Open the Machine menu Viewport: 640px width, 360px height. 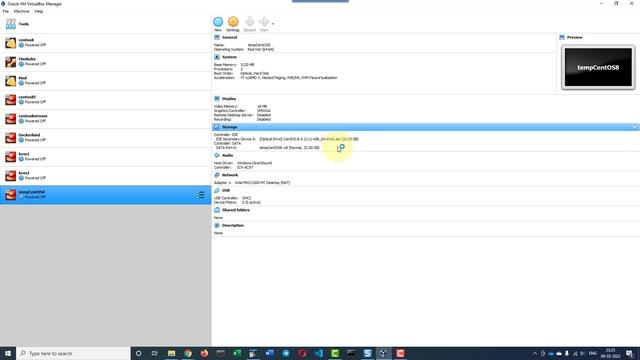click(22, 11)
